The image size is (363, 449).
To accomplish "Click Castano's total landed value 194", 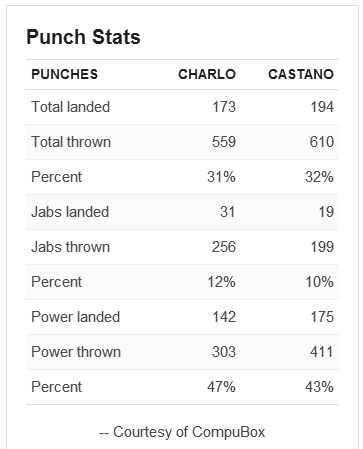I will 322,107.
